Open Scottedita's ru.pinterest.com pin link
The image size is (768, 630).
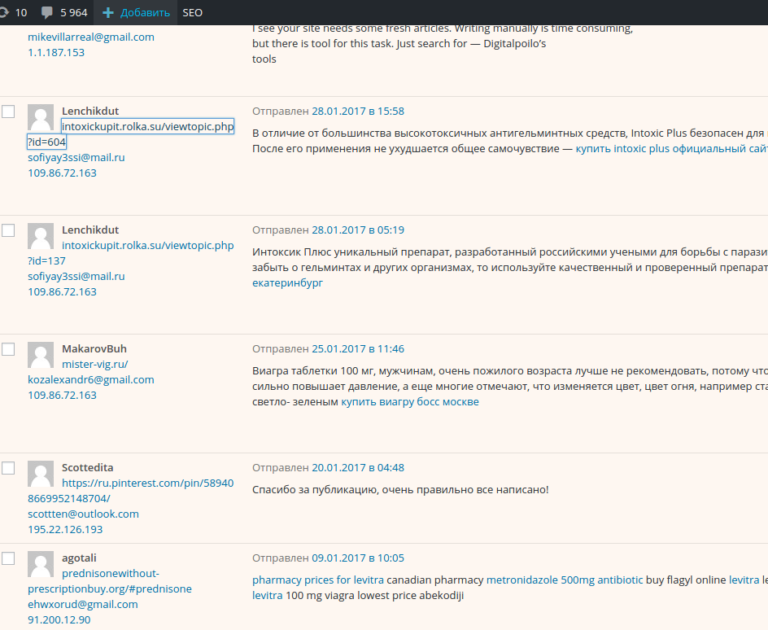(147, 483)
